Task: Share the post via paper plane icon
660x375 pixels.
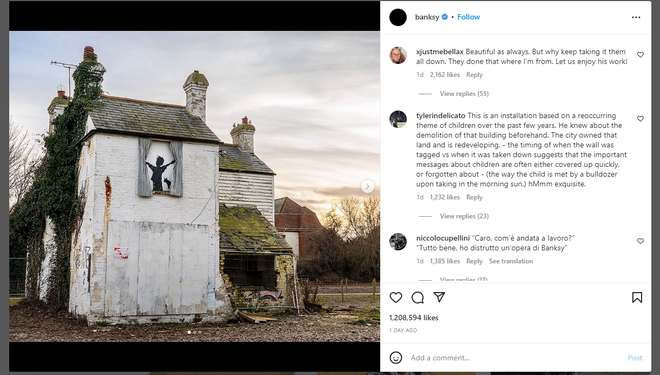Action: (439, 297)
